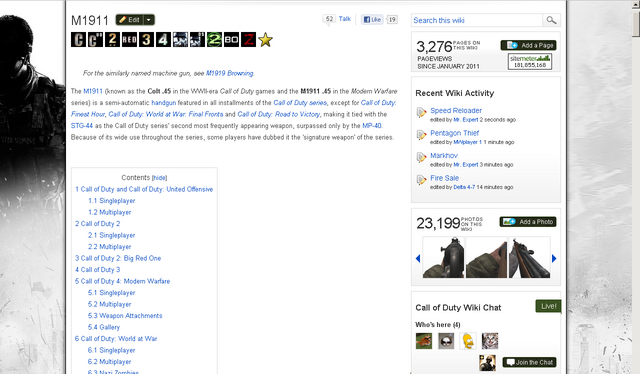
Task: Click the gold featured article star icon
Action: (x=265, y=40)
